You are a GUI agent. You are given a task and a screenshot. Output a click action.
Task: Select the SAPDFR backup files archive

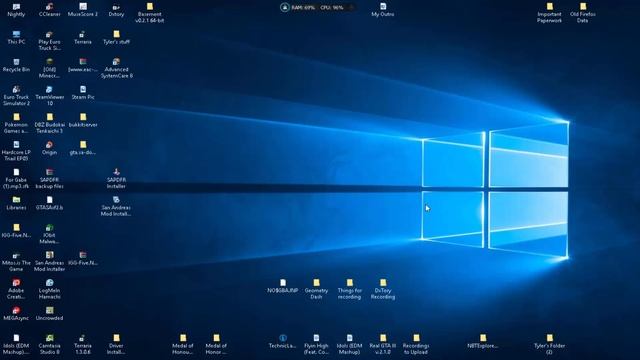49,179
